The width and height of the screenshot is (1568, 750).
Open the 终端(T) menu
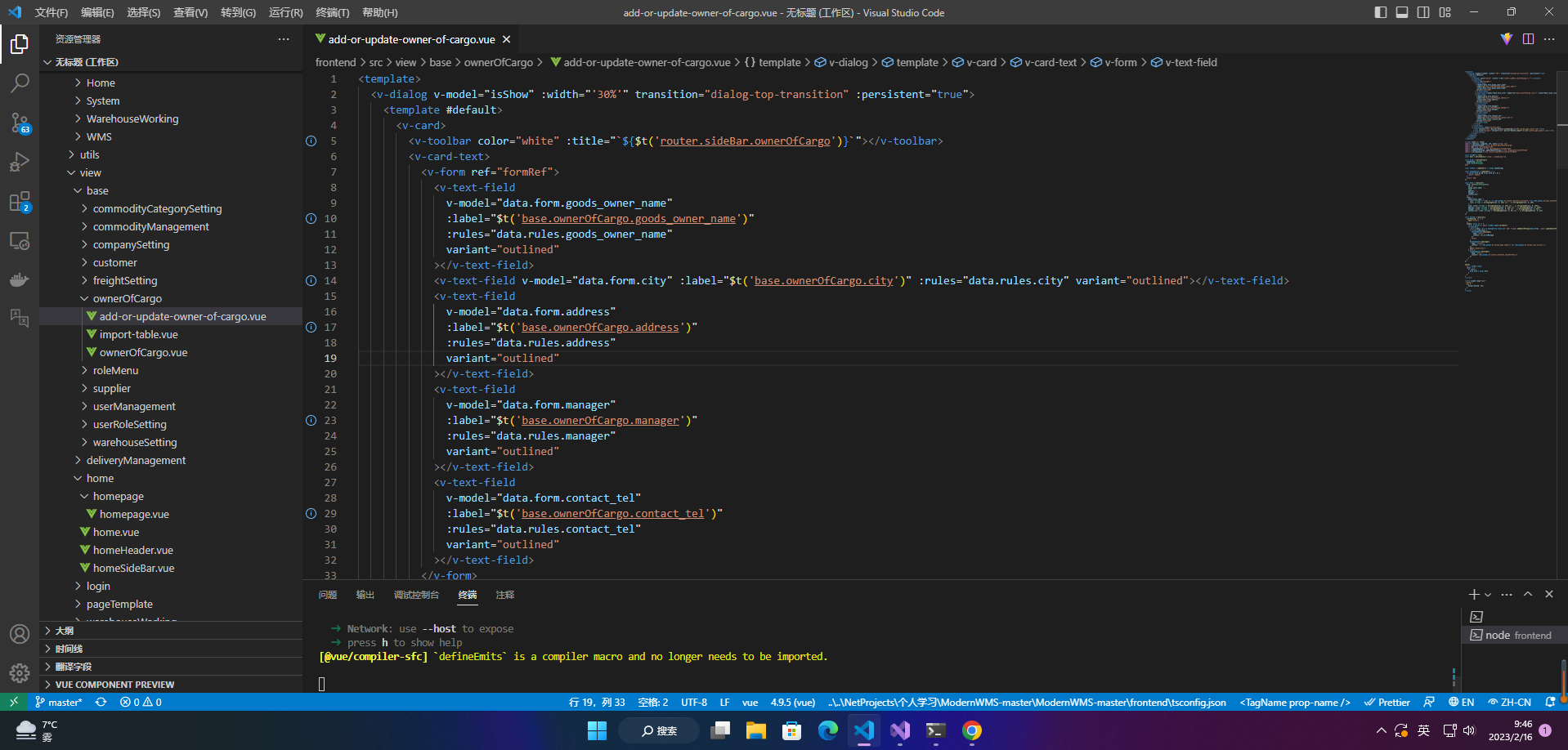(333, 12)
